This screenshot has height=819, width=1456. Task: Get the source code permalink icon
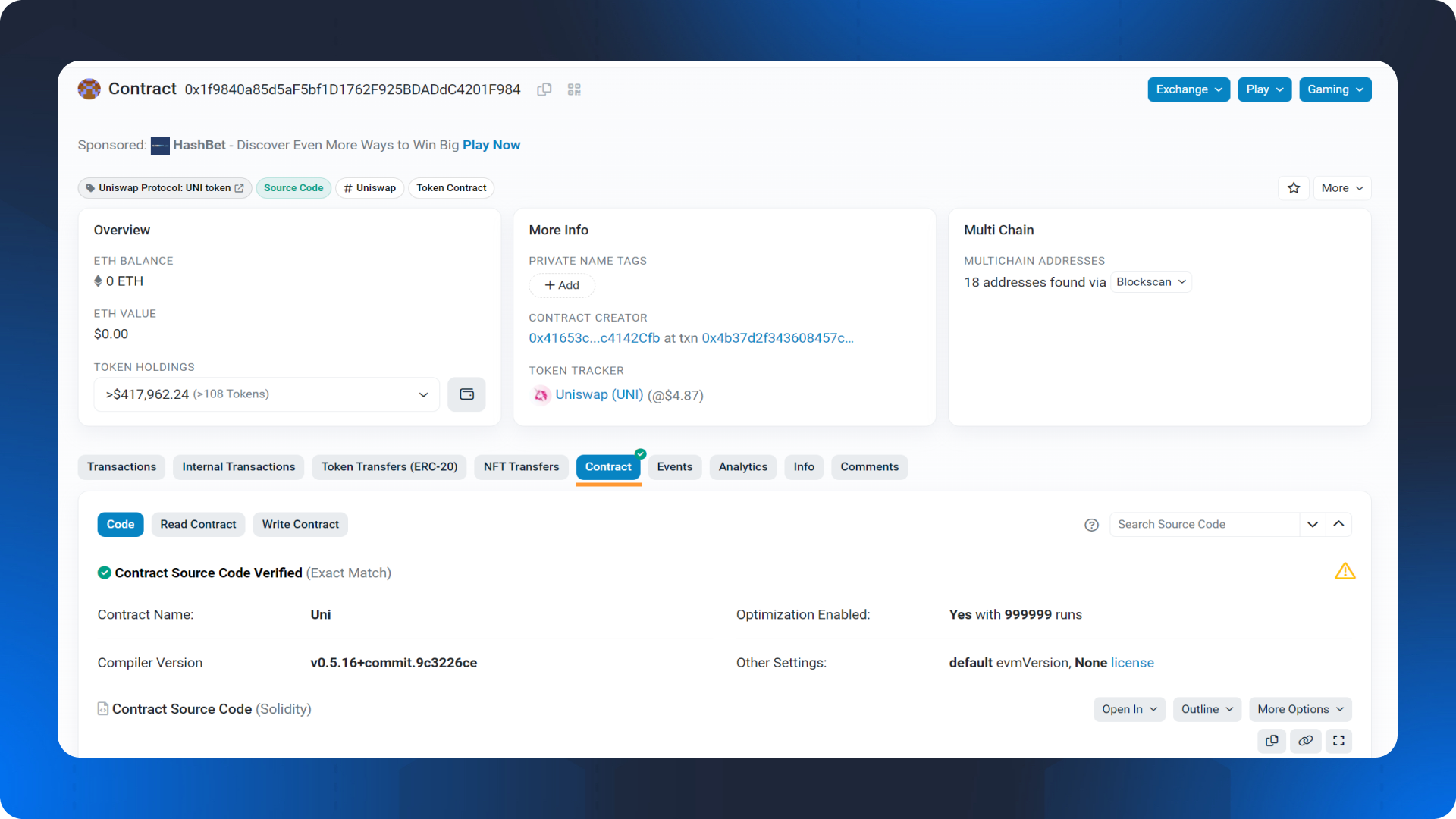click(x=1305, y=741)
